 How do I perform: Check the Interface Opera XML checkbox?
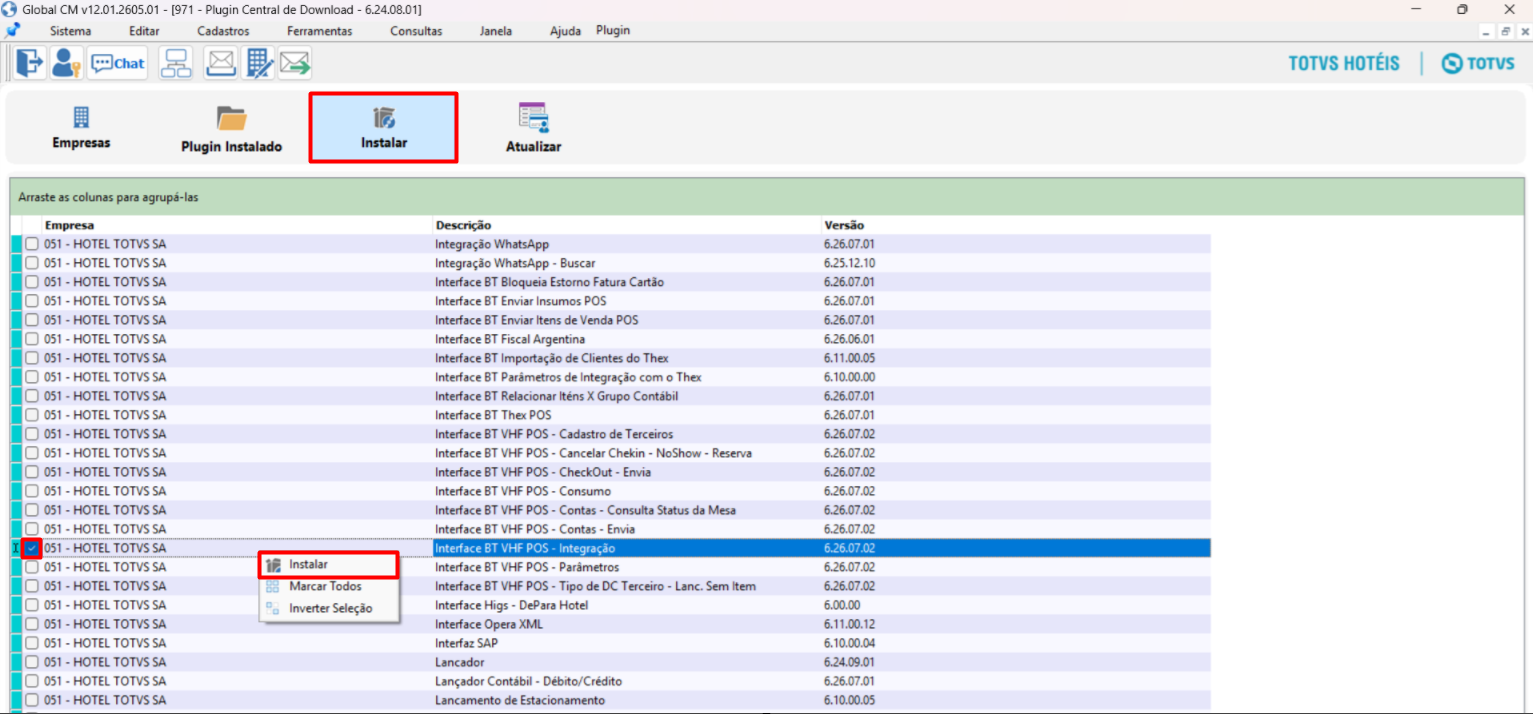click(32, 624)
